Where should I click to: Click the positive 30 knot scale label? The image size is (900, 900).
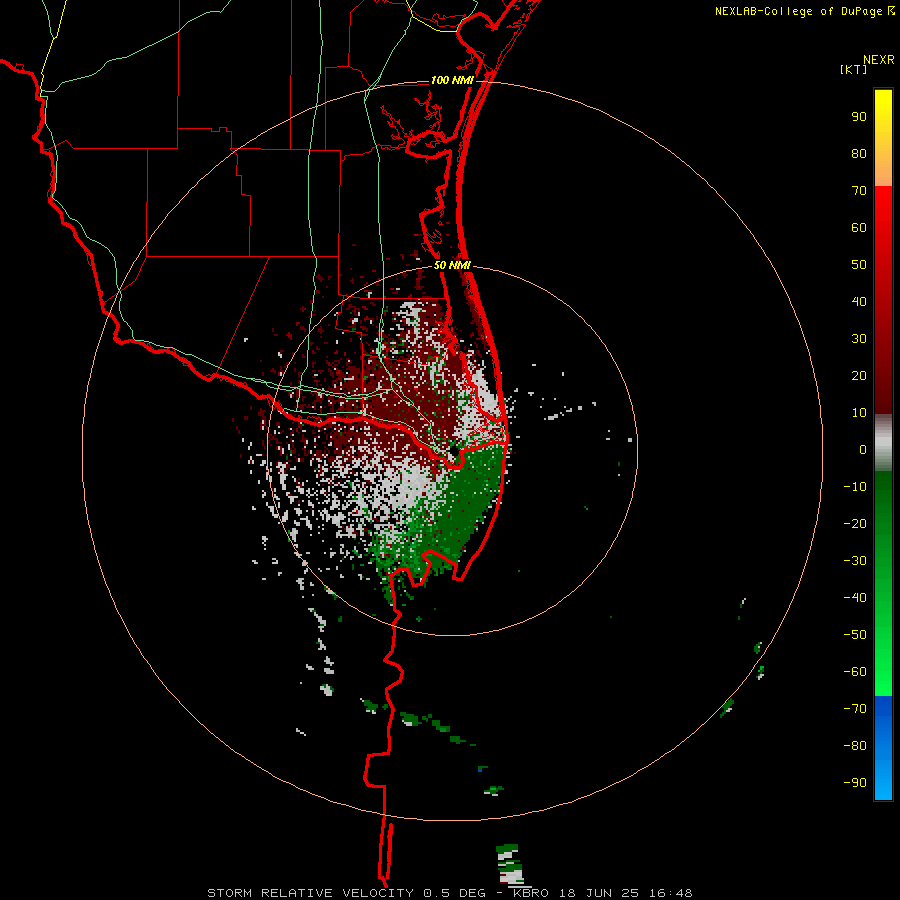pos(859,339)
